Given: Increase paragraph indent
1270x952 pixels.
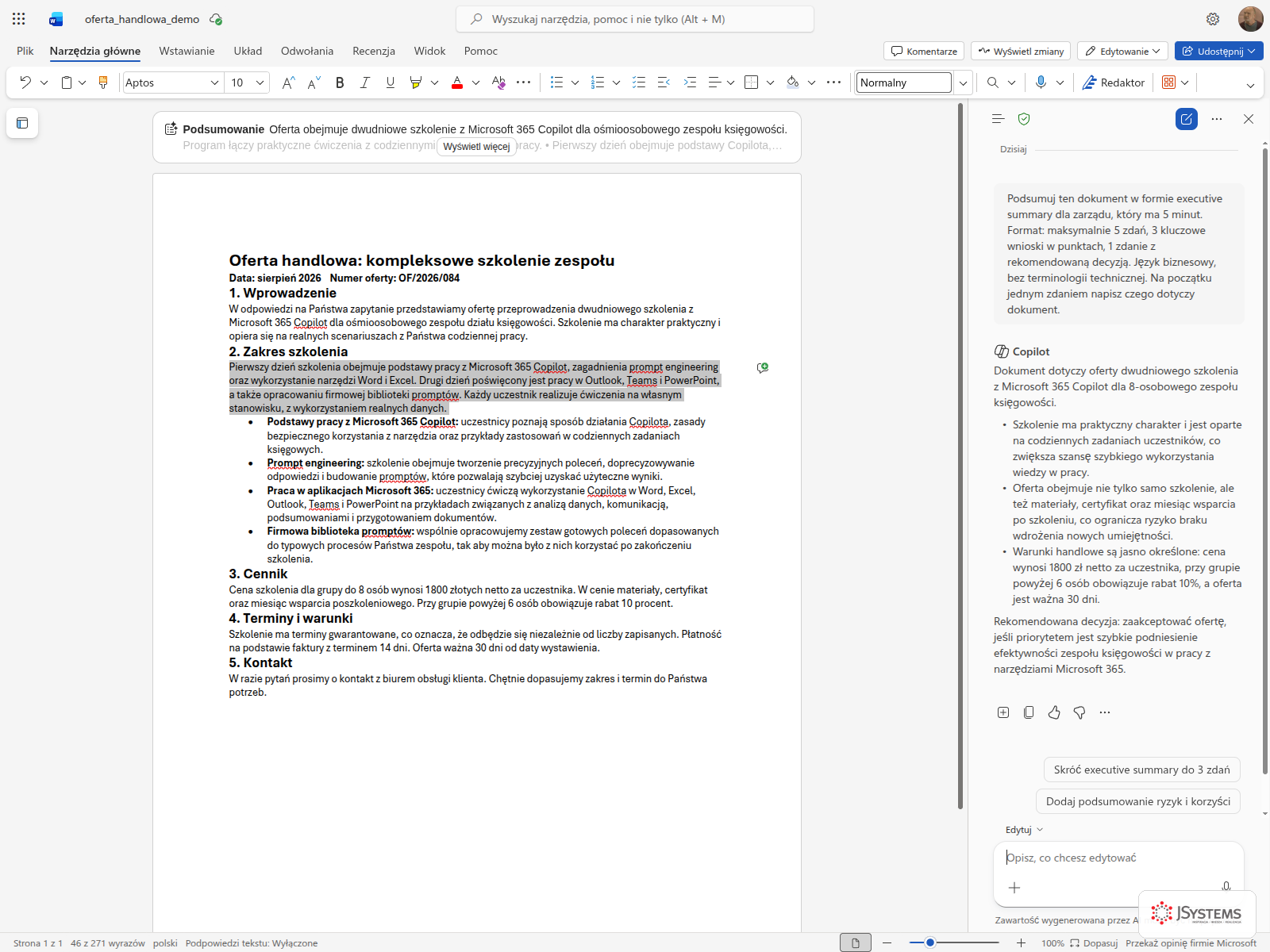Looking at the screenshot, I should pyautogui.click(x=690, y=83).
